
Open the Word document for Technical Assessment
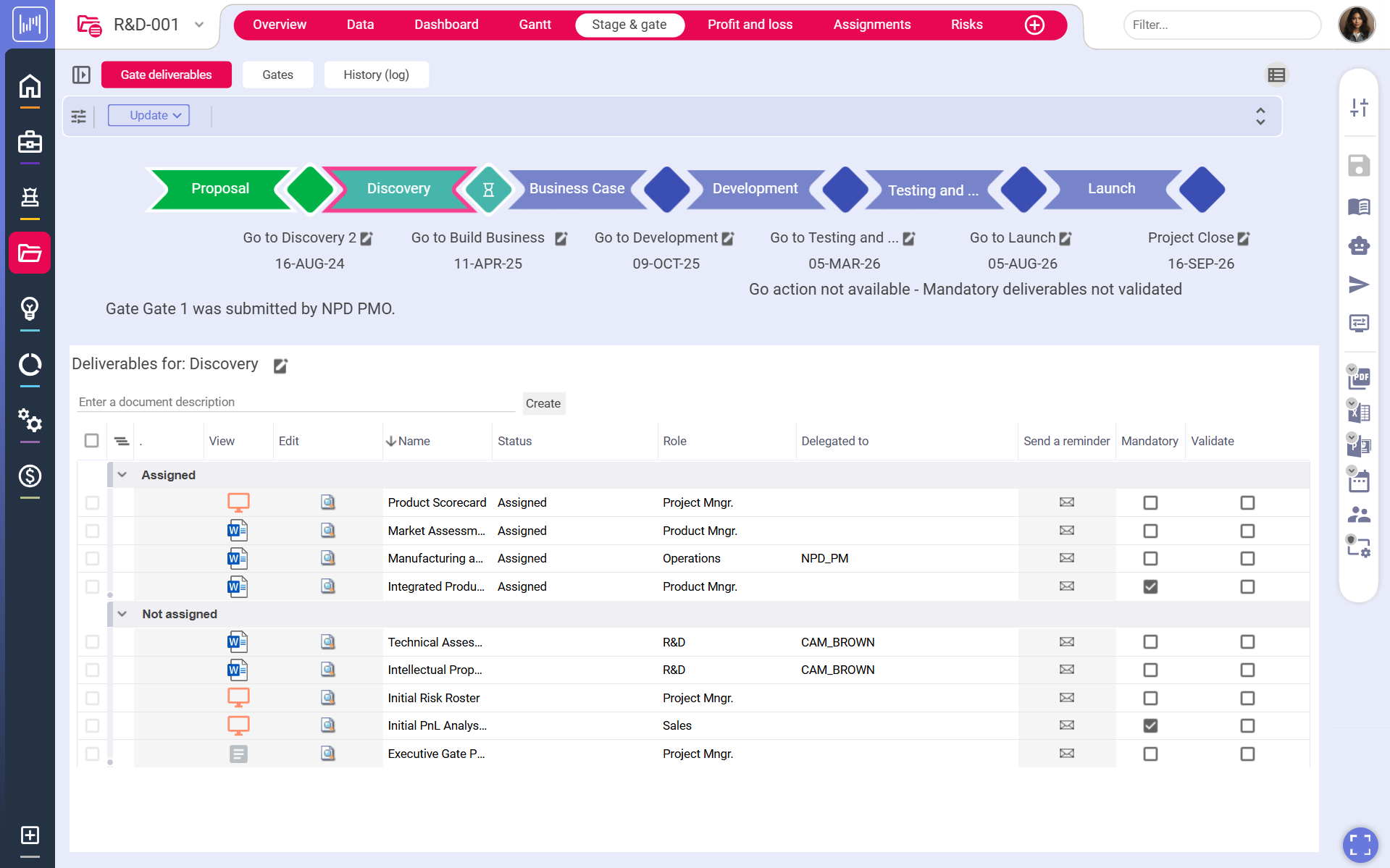tap(238, 642)
